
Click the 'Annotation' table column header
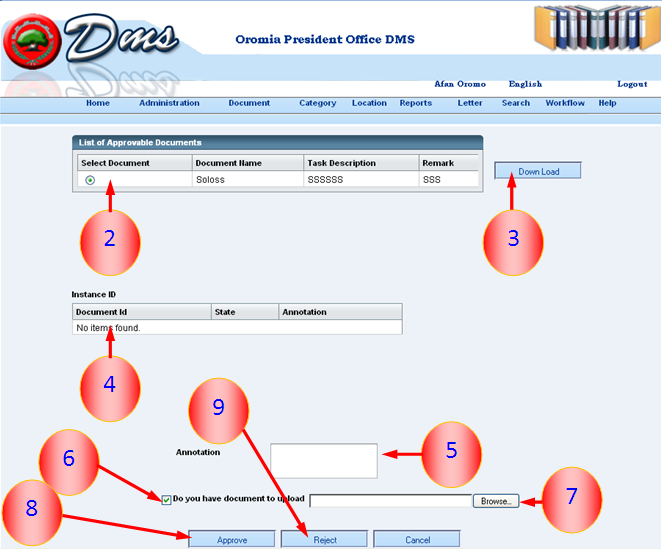[340, 312]
